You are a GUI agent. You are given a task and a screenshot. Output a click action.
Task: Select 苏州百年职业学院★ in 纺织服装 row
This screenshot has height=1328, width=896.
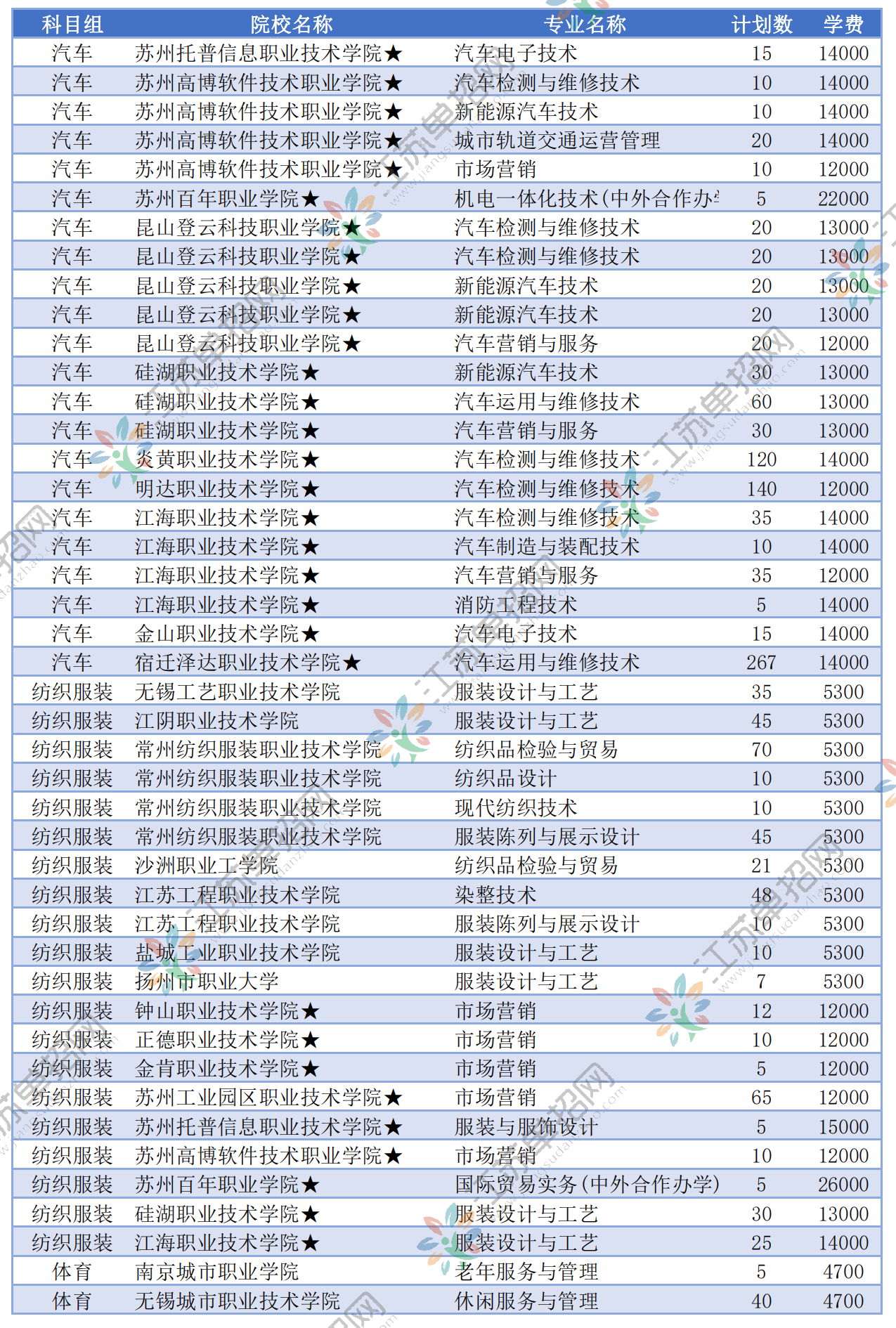coord(227,1185)
